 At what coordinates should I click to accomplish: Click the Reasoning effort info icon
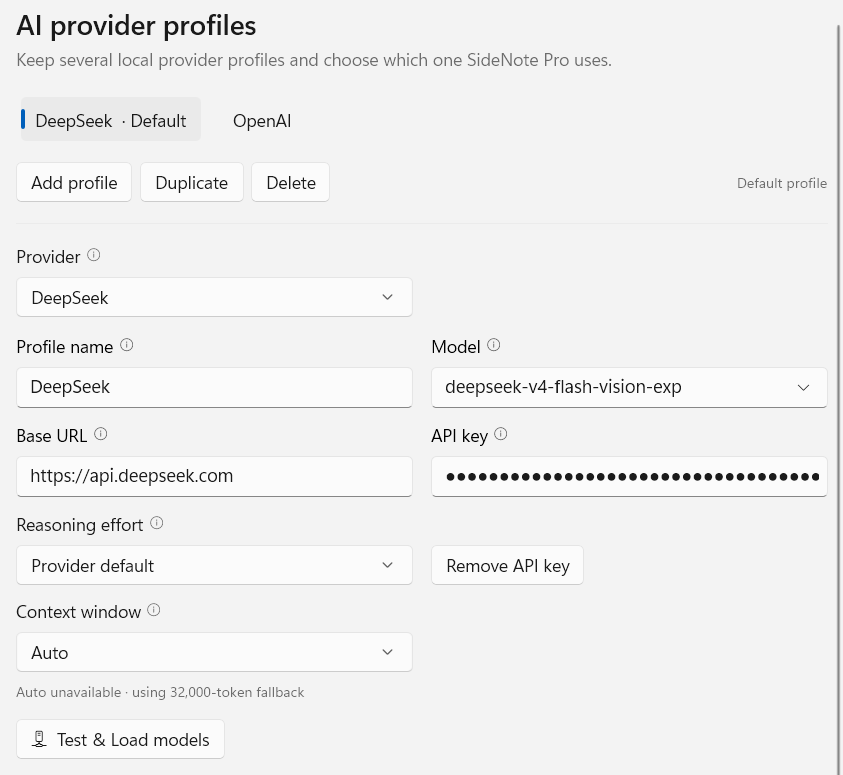tap(156, 522)
